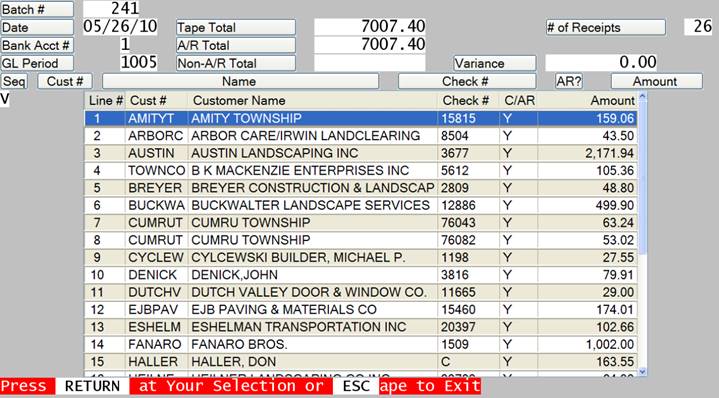
Task: Click the Amount button above the grid
Action: coord(657,81)
